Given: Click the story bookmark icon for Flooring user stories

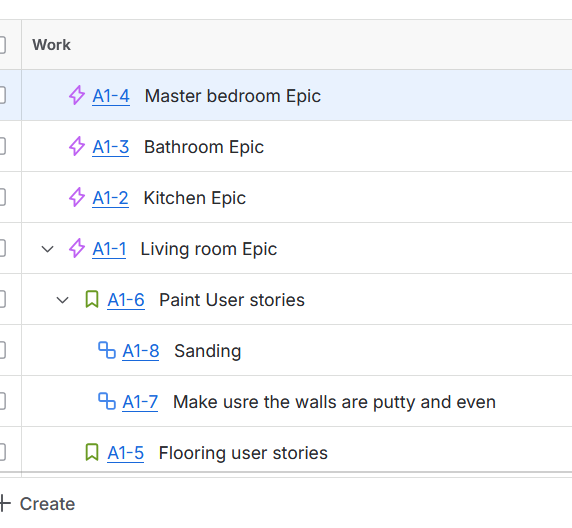Looking at the screenshot, I should [92, 452].
